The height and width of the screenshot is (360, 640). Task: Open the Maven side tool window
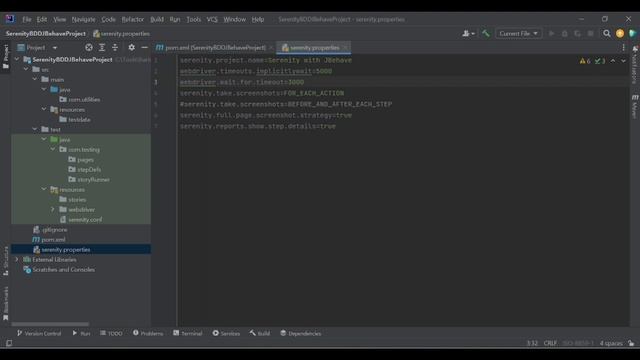[635, 106]
